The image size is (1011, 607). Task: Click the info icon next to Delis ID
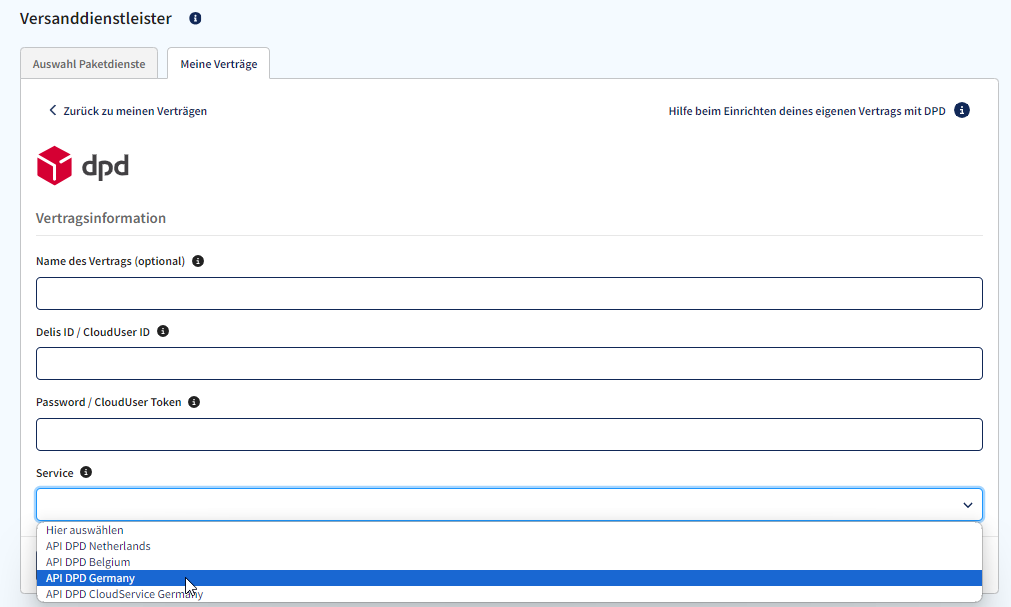(162, 331)
